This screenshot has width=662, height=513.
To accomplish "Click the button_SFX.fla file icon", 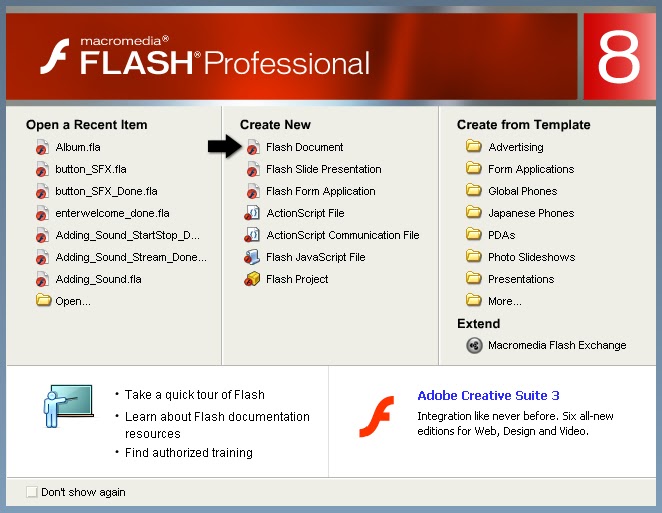I will [42, 169].
